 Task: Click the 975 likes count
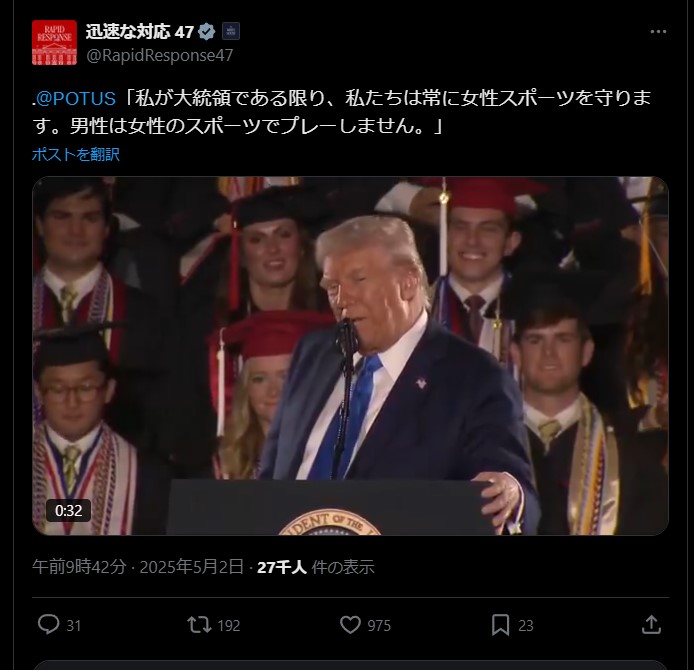click(379, 625)
